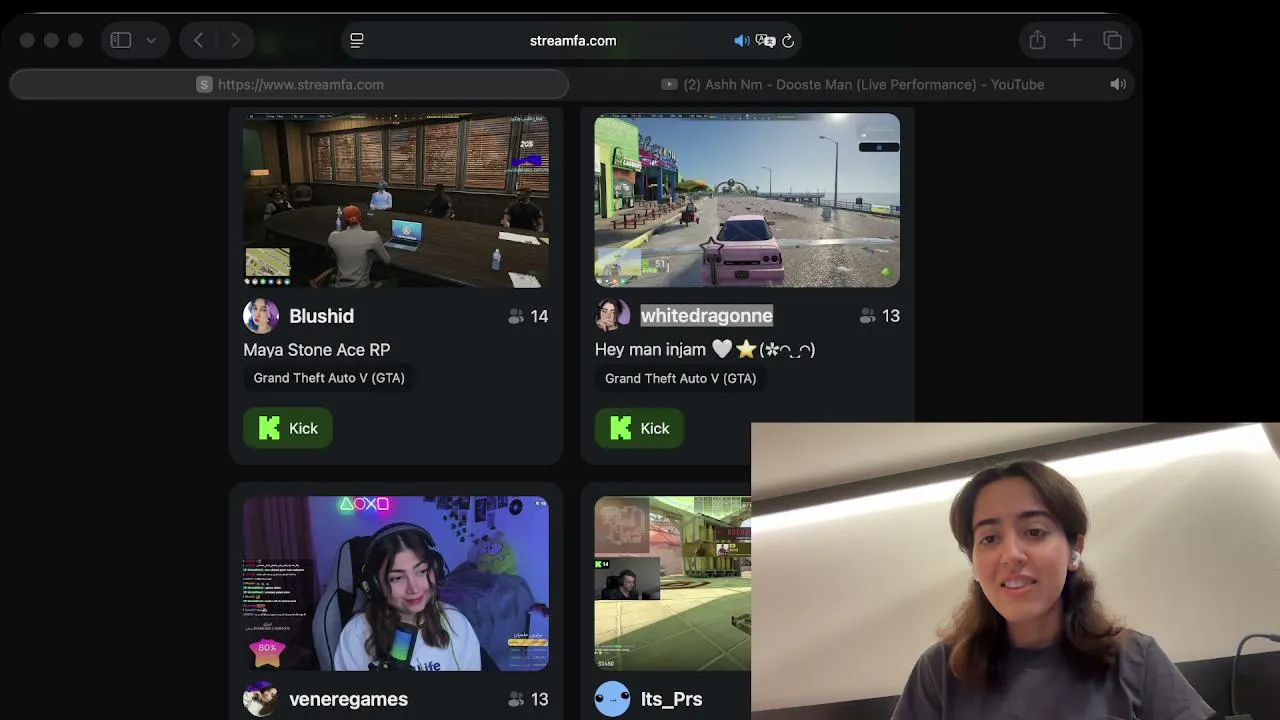Open whitedragonne's Kick button
Viewport: 1280px width, 720px height.
639,428
